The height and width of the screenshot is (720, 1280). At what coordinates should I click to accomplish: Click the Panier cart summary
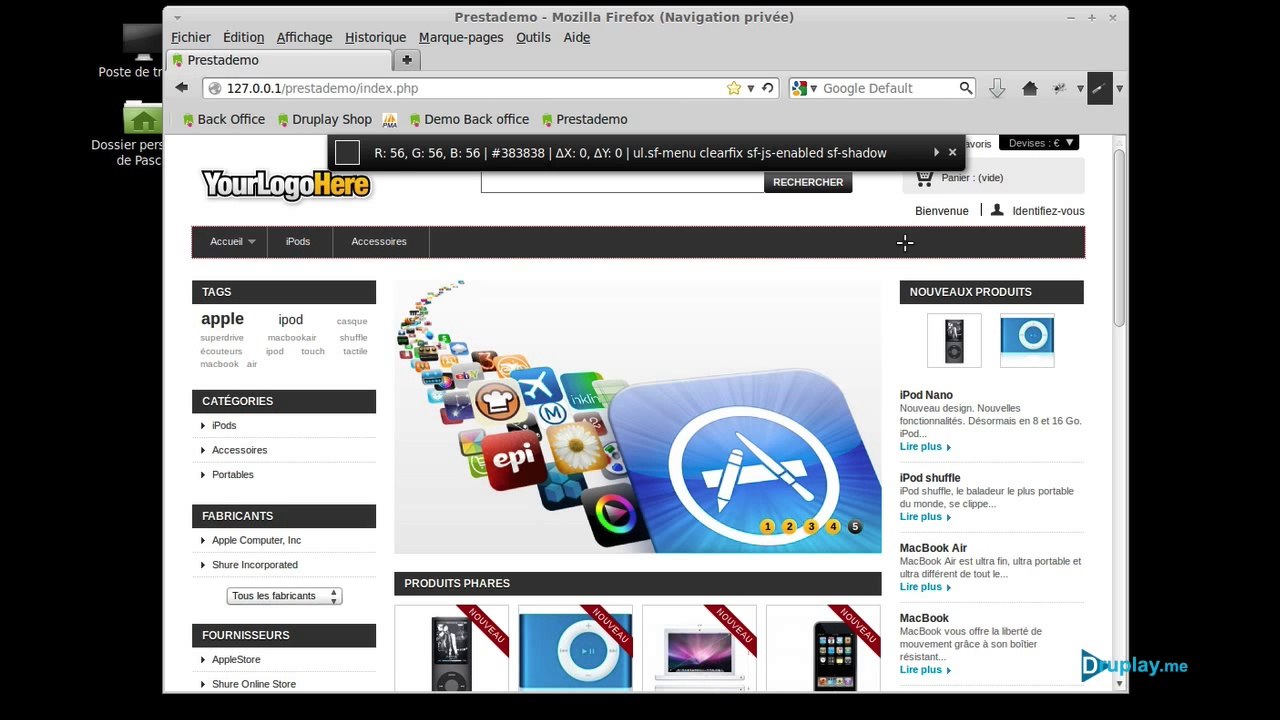point(993,177)
